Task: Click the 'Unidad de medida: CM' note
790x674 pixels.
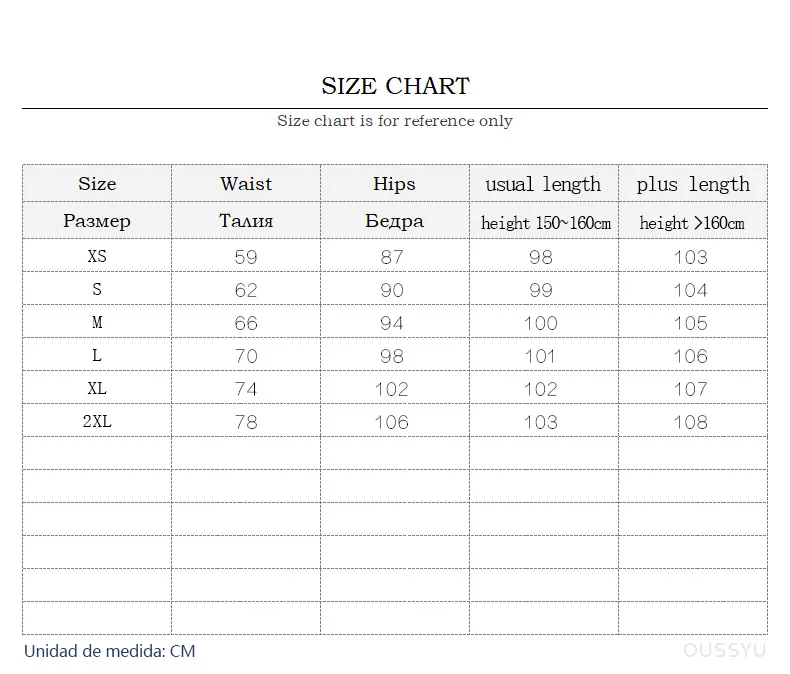Action: coord(110,651)
